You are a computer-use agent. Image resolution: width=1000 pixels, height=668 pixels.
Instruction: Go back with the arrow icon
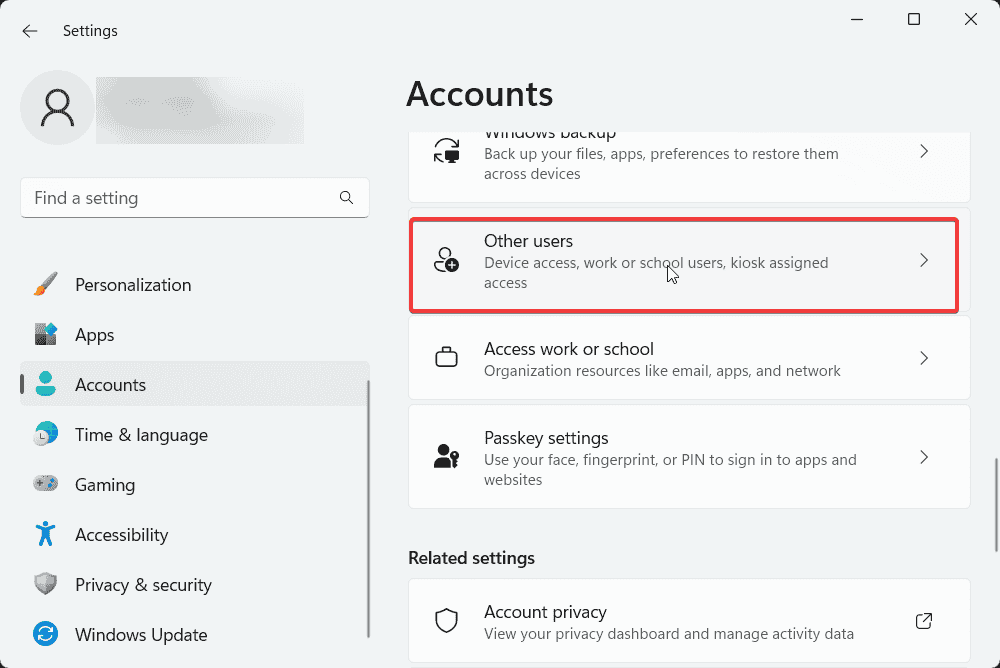30,31
